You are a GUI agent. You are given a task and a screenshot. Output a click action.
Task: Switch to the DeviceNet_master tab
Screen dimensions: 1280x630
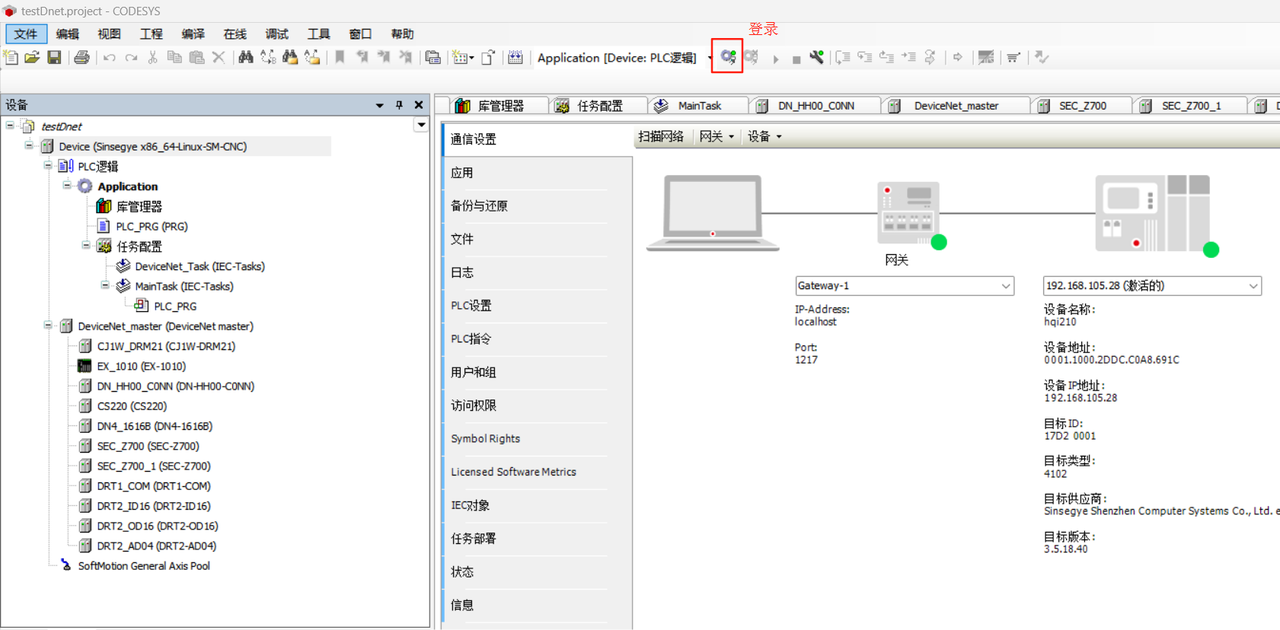tap(955, 106)
